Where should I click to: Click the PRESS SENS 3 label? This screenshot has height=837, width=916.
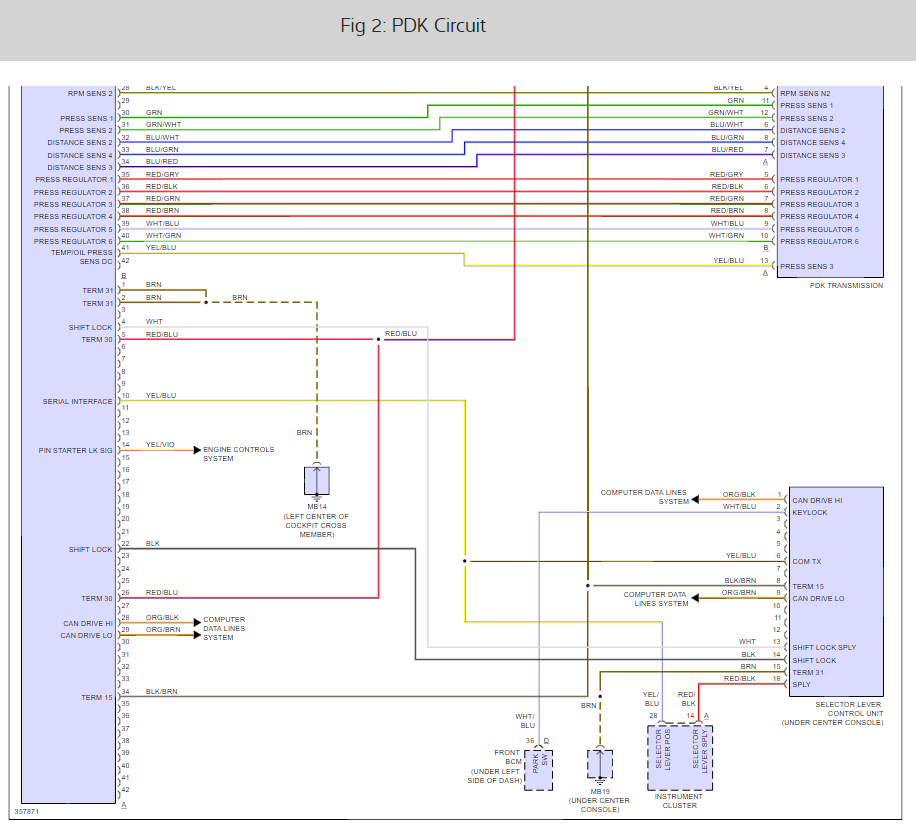point(807,266)
